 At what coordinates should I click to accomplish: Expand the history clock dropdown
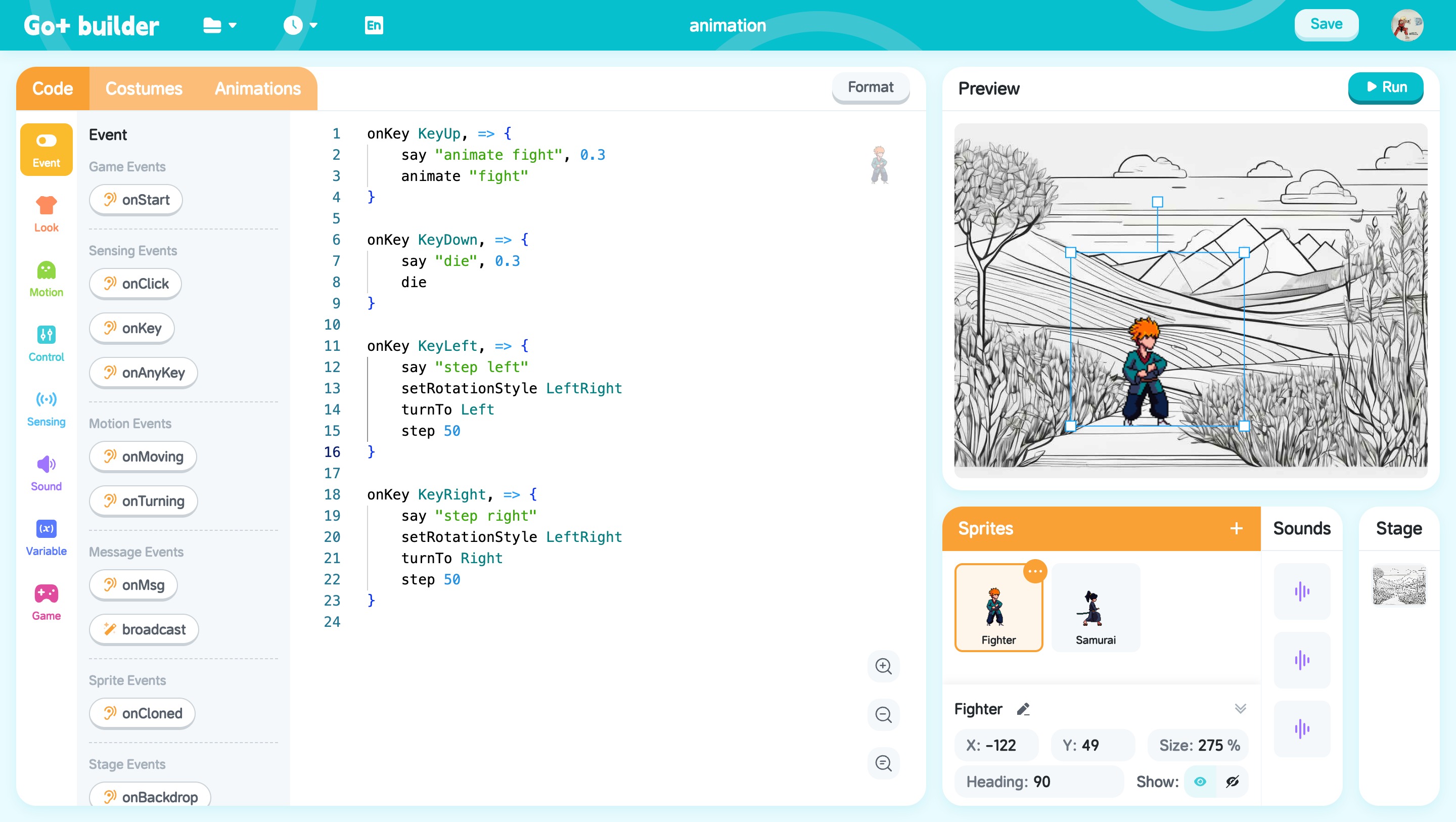point(302,26)
